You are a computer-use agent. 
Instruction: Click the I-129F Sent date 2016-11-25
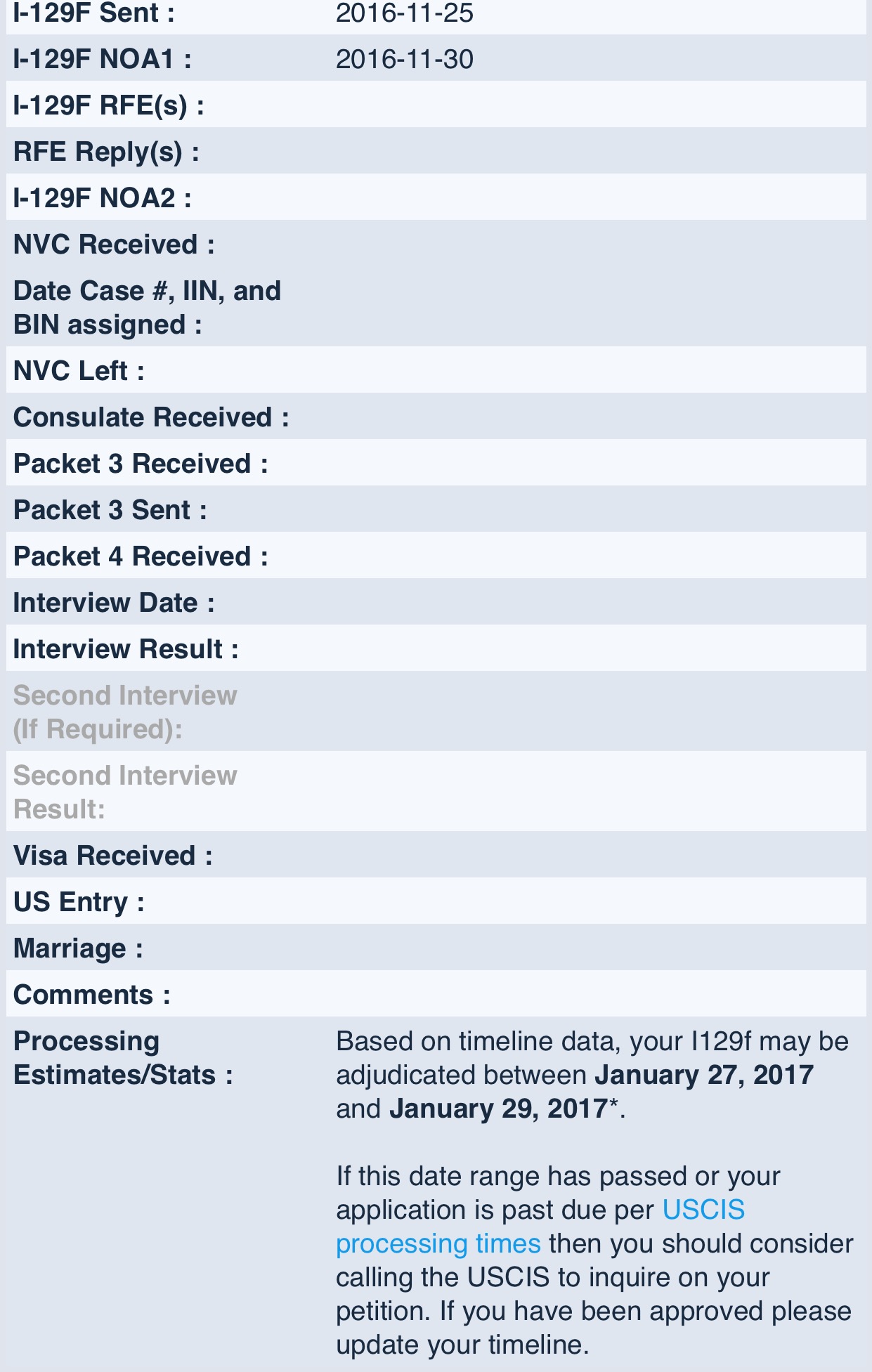tap(404, 13)
